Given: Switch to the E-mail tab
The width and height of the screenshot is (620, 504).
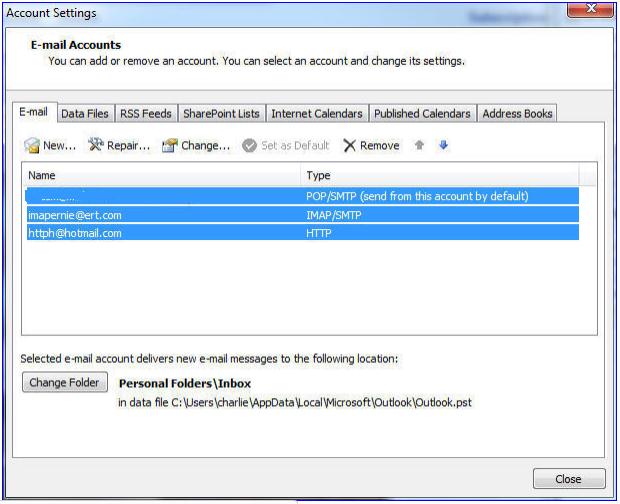Looking at the screenshot, I should coord(33,113).
